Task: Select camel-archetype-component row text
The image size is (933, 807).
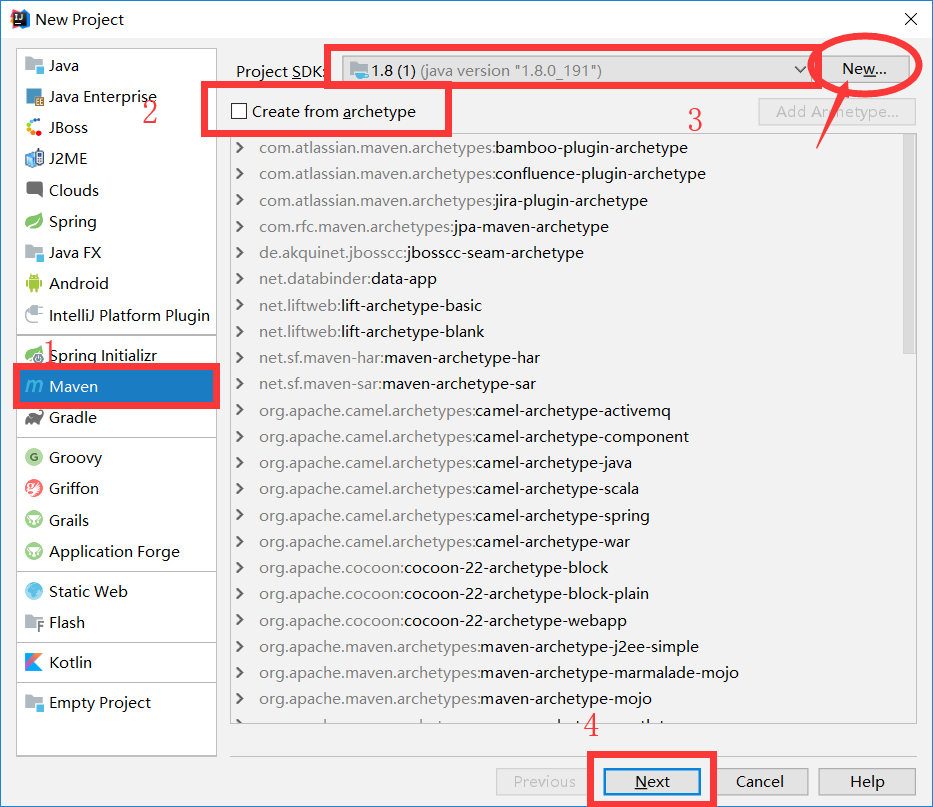Action: [x=474, y=436]
